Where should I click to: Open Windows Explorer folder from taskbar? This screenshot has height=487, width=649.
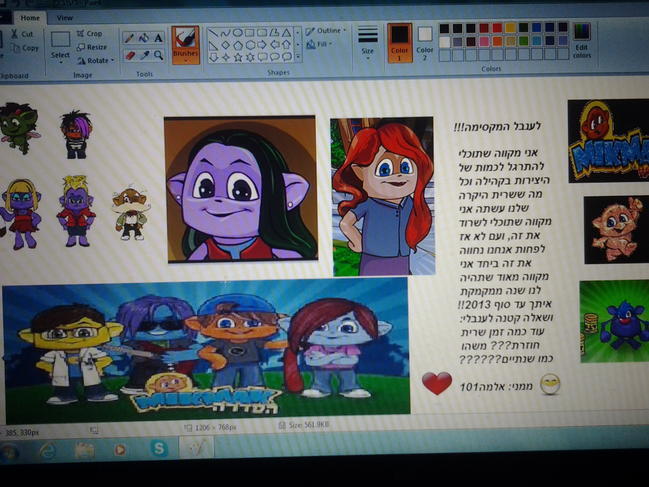(84, 450)
